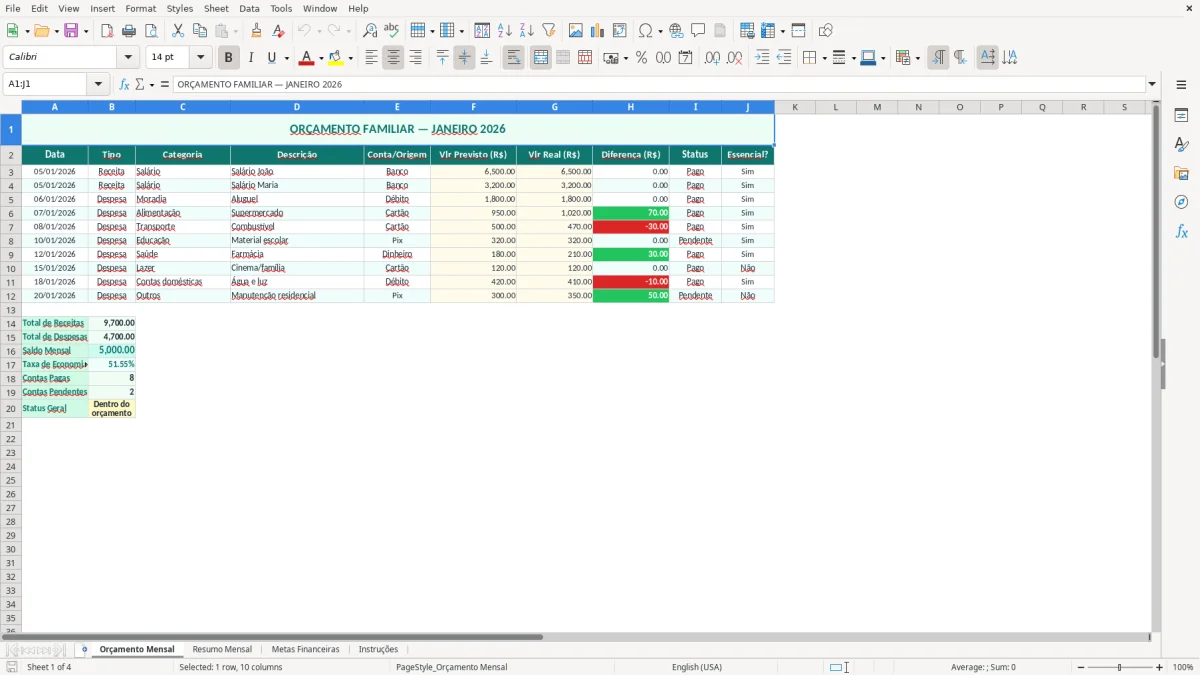Open the sidebar Gallery panel icon
Screen dimensions: 1200x675
(x=1181, y=173)
